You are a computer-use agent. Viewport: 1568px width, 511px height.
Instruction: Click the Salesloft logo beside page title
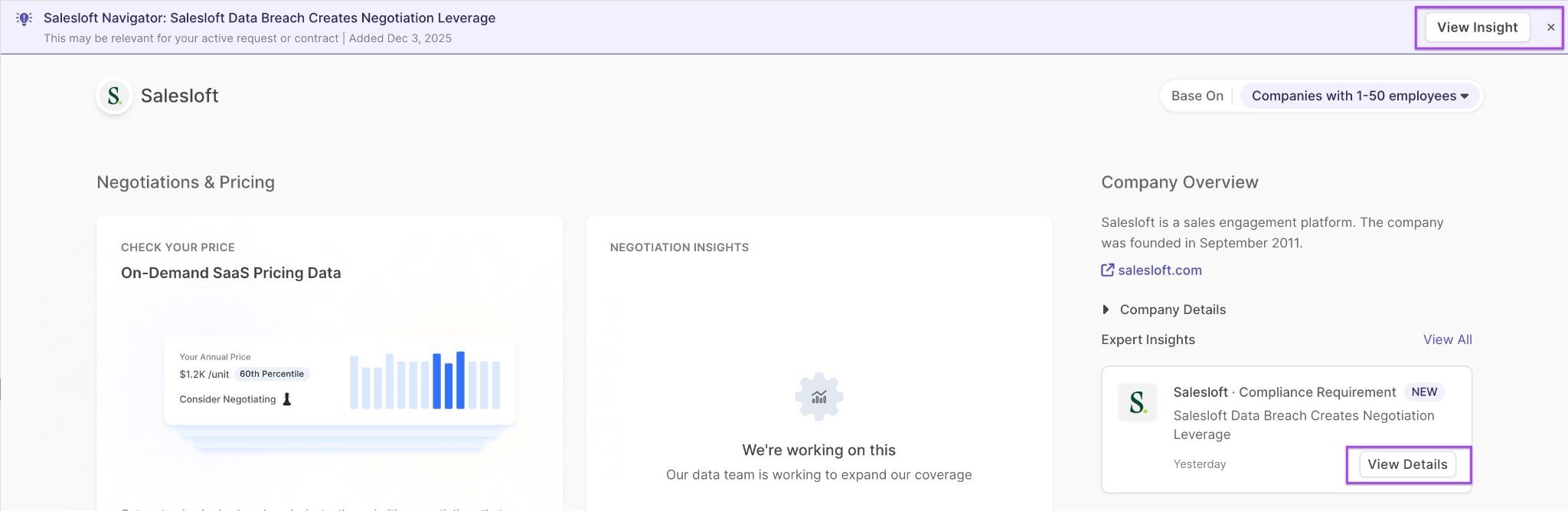[115, 96]
